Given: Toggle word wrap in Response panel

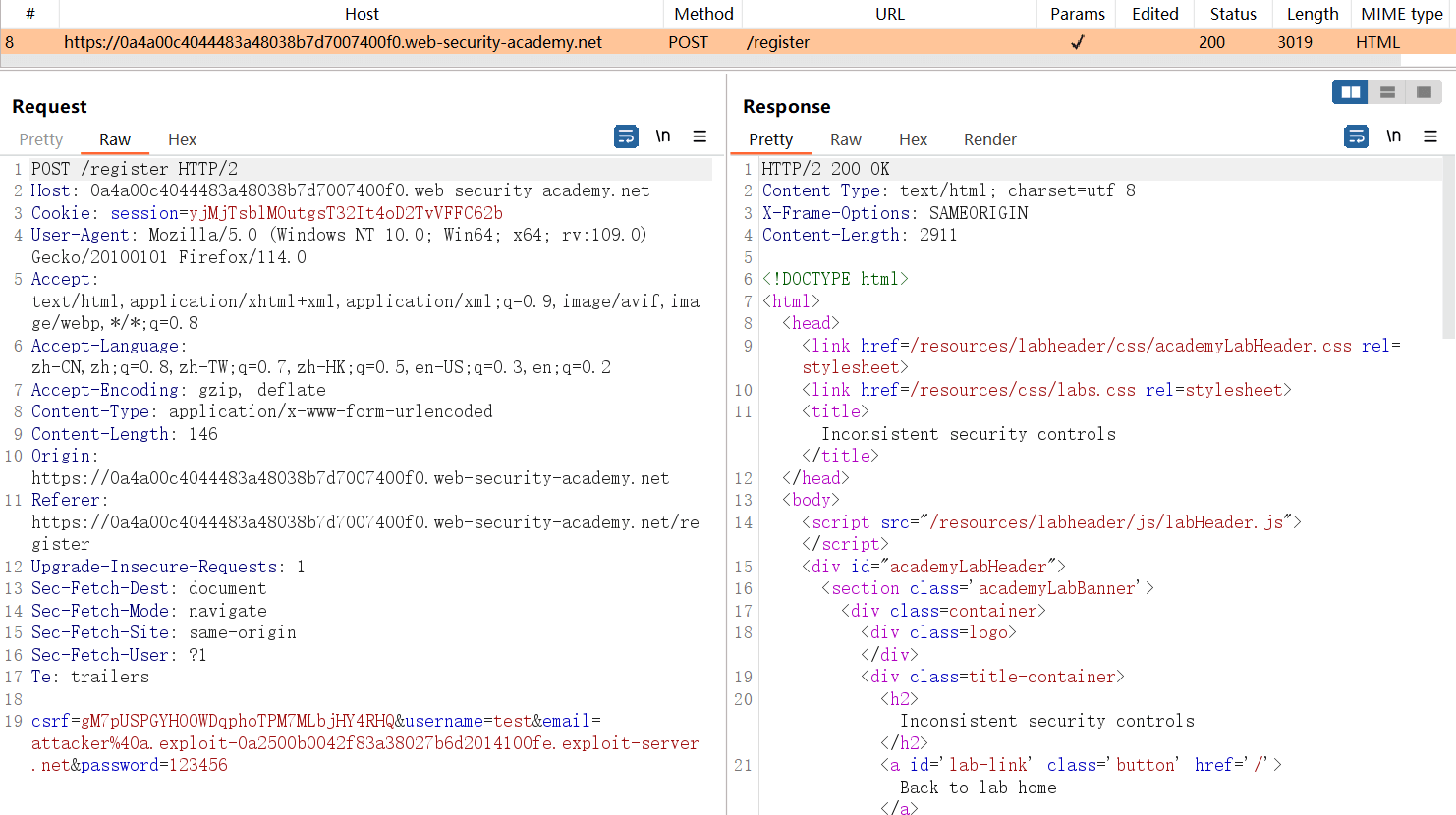Looking at the screenshot, I should pyautogui.click(x=1356, y=136).
